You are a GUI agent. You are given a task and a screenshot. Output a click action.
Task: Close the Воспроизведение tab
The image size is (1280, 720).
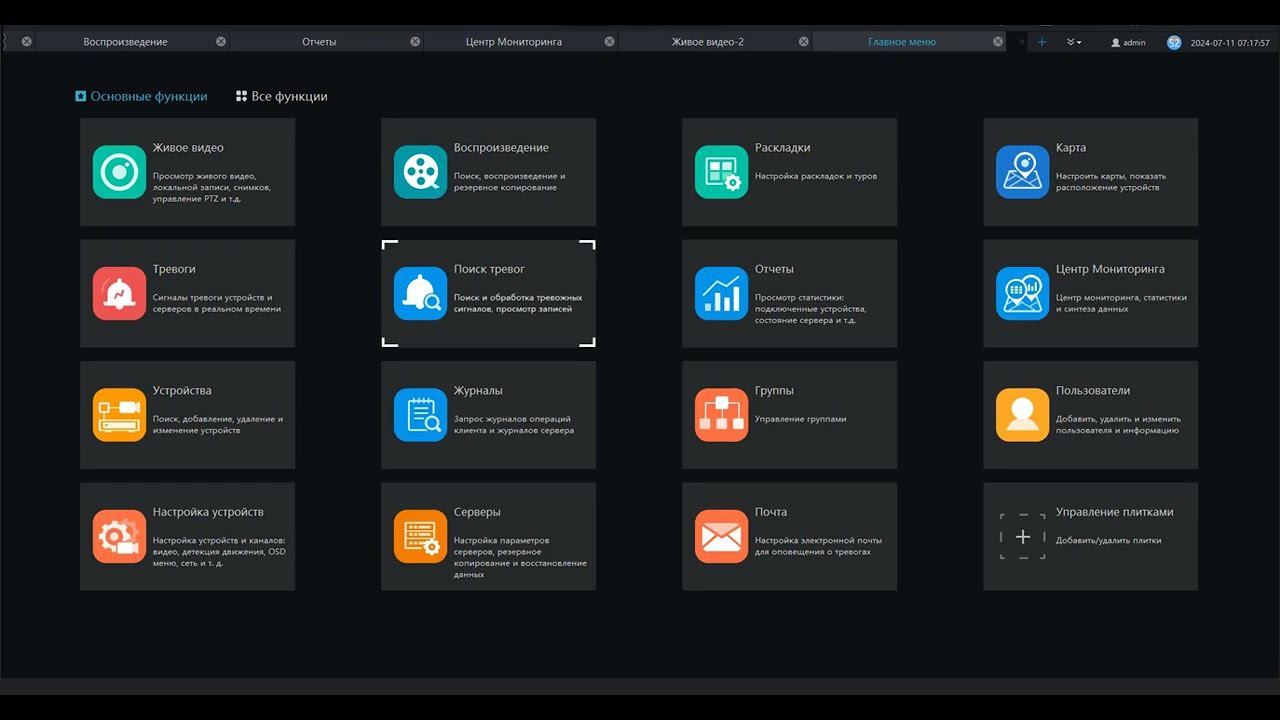pyautogui.click(x=221, y=42)
